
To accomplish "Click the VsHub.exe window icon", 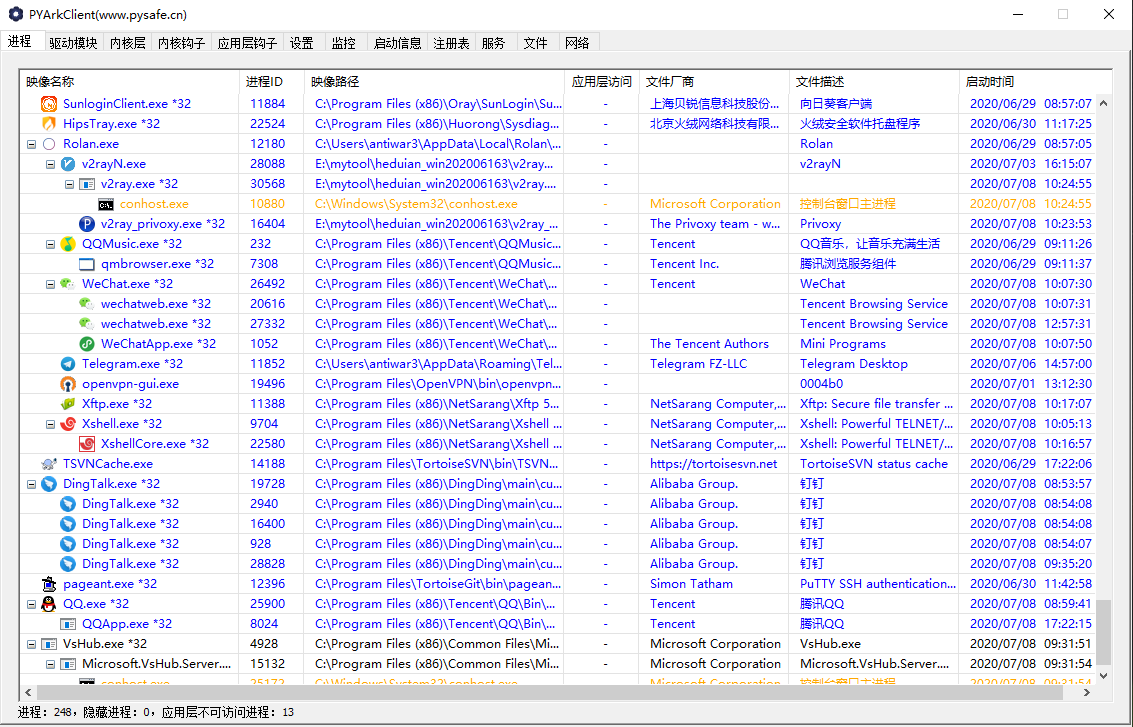I will click(x=48, y=644).
